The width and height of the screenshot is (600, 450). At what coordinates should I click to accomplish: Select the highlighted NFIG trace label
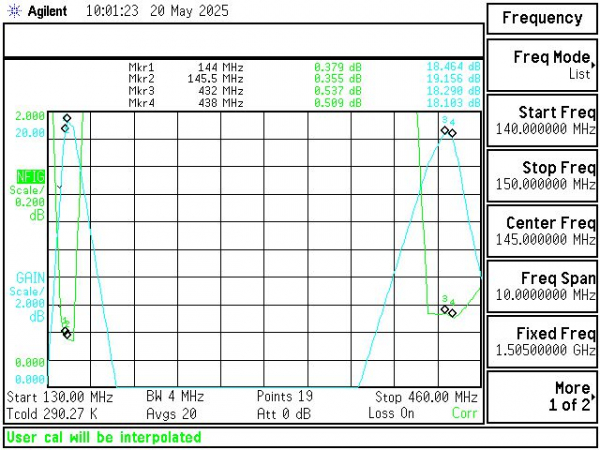tap(31, 177)
